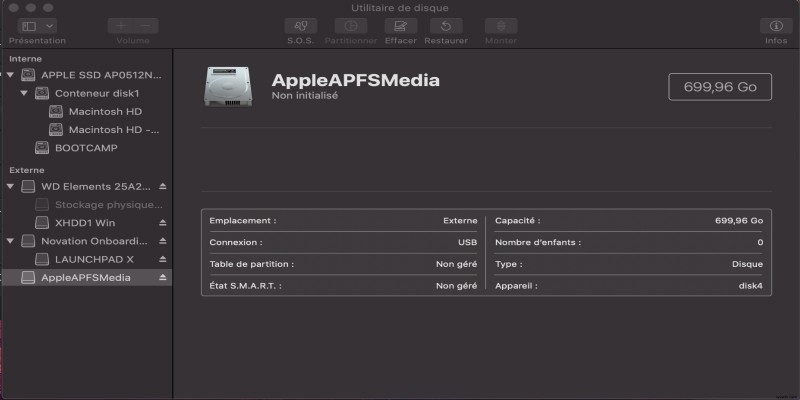Image resolution: width=800 pixels, height=400 pixels.
Task: Click the 699,96 Go capacity box
Action: tap(720, 87)
